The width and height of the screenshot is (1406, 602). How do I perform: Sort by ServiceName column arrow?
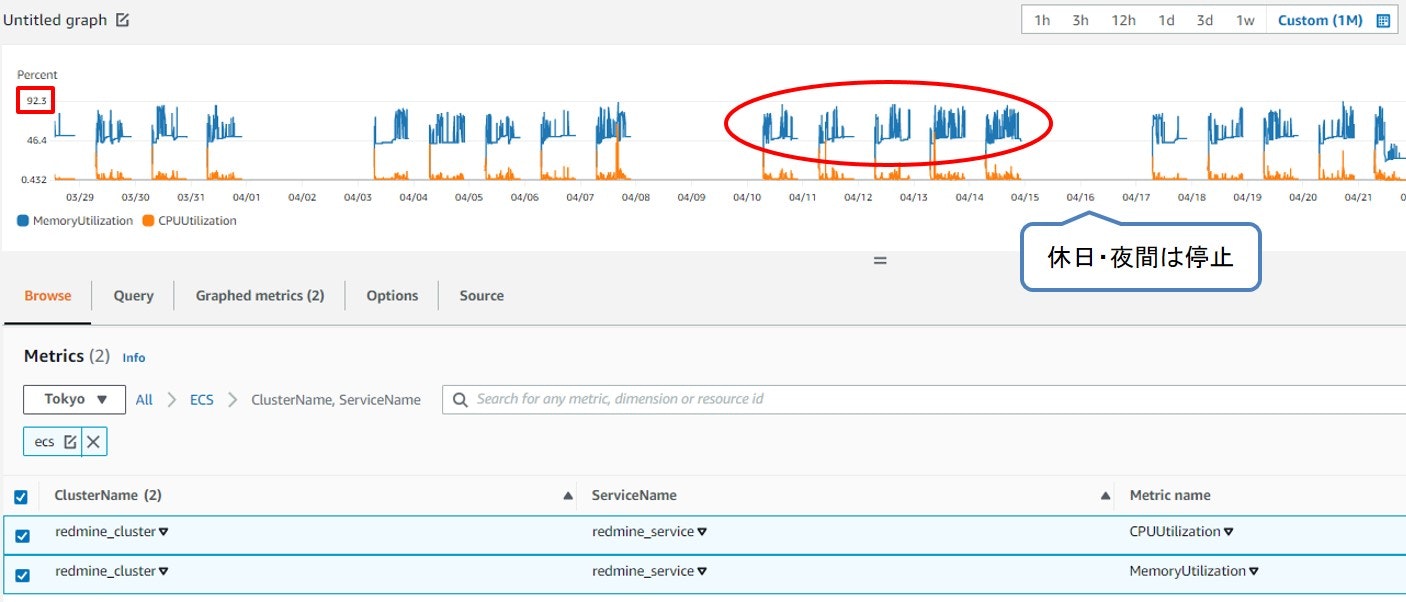(1106, 496)
